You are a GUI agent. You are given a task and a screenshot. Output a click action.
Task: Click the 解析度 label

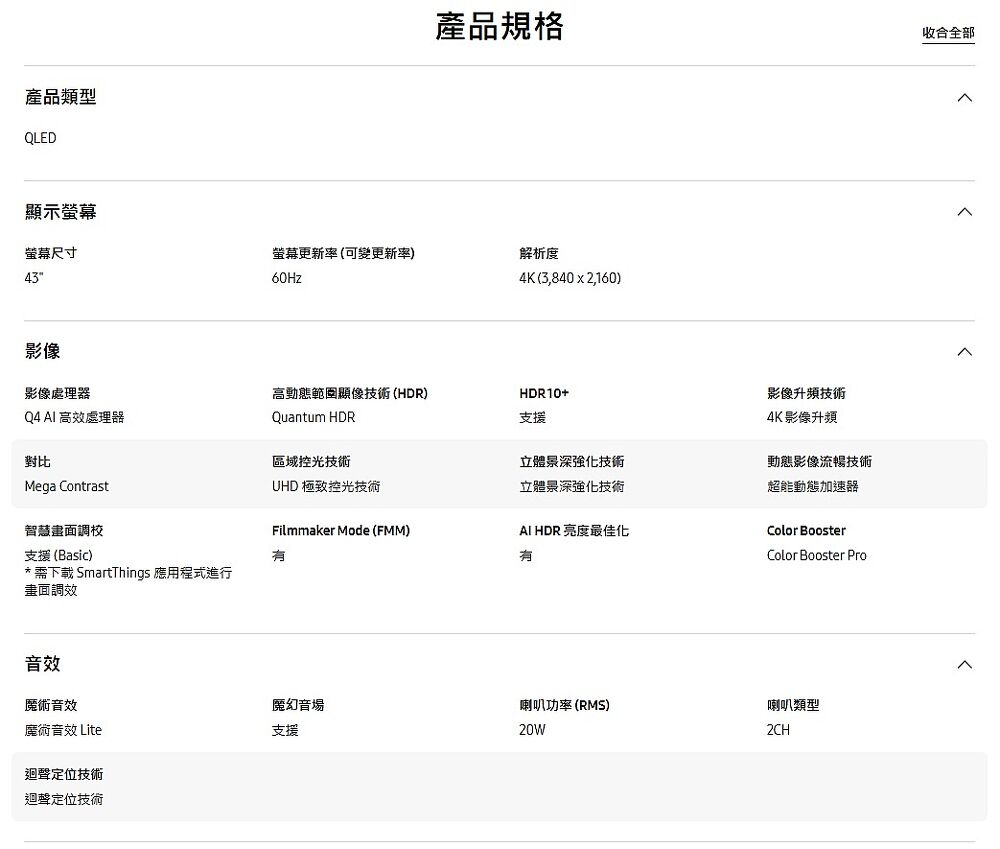[539, 253]
